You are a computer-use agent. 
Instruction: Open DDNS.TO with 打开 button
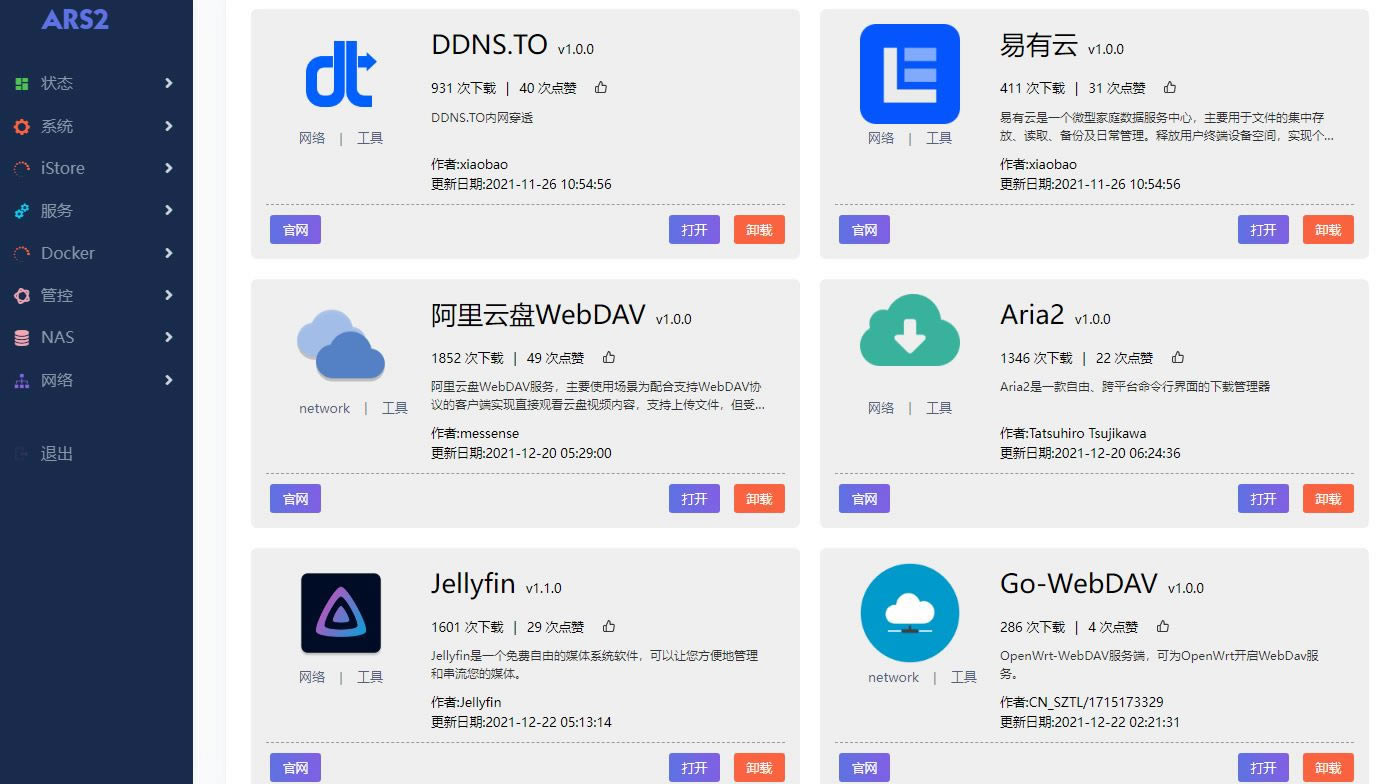[x=694, y=230]
